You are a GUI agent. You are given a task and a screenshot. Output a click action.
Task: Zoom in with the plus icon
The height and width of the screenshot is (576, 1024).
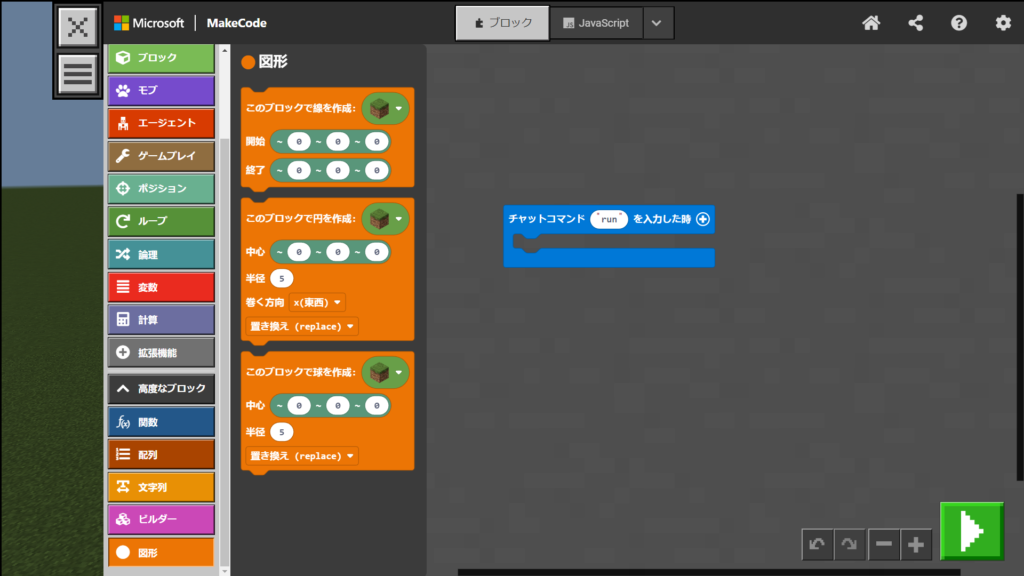click(916, 545)
